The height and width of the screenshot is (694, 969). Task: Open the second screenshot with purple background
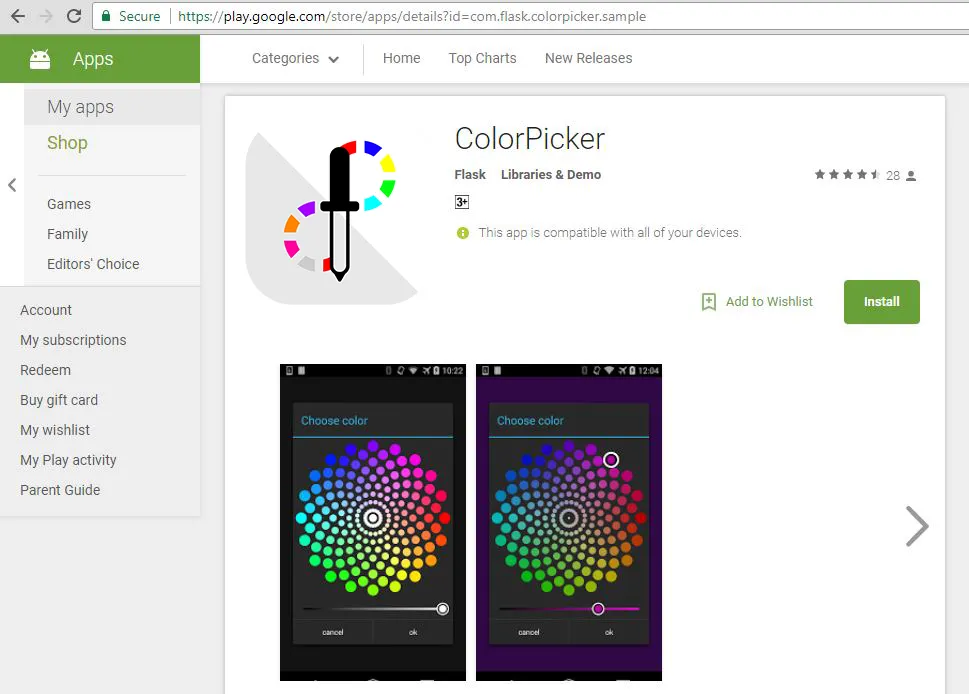pos(569,522)
